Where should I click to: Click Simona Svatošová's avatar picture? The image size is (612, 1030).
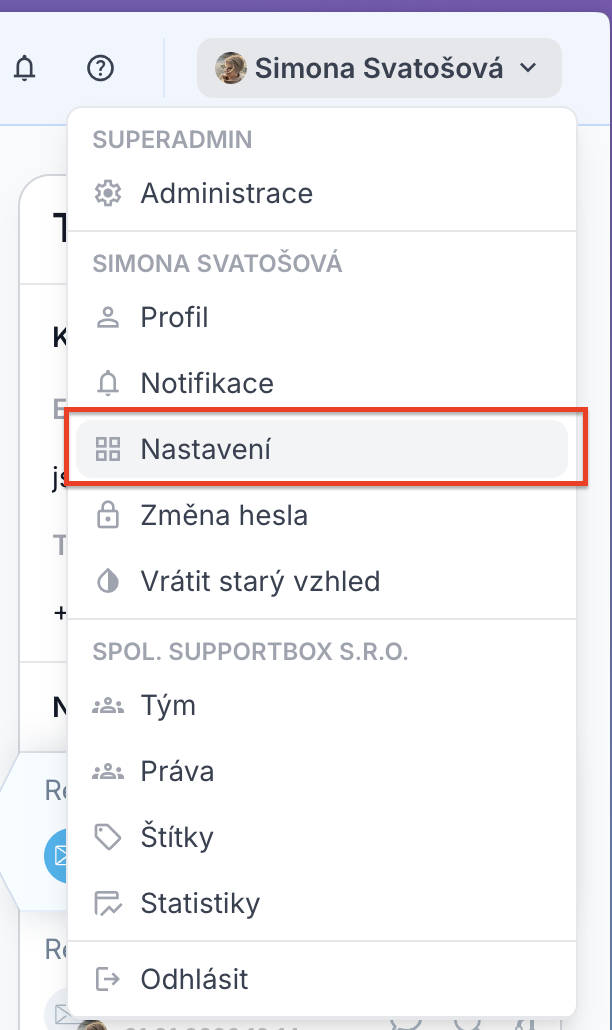(x=231, y=68)
